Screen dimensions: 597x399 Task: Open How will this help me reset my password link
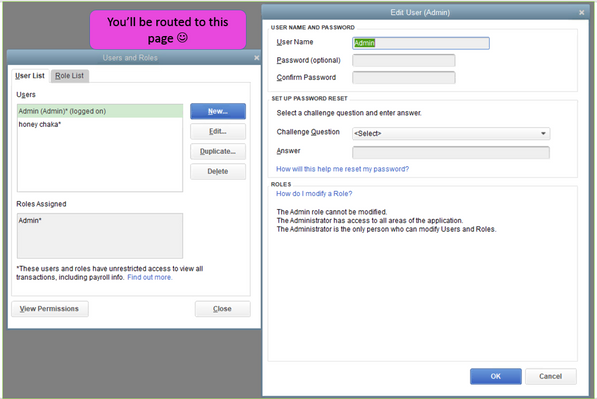pyautogui.click(x=342, y=169)
